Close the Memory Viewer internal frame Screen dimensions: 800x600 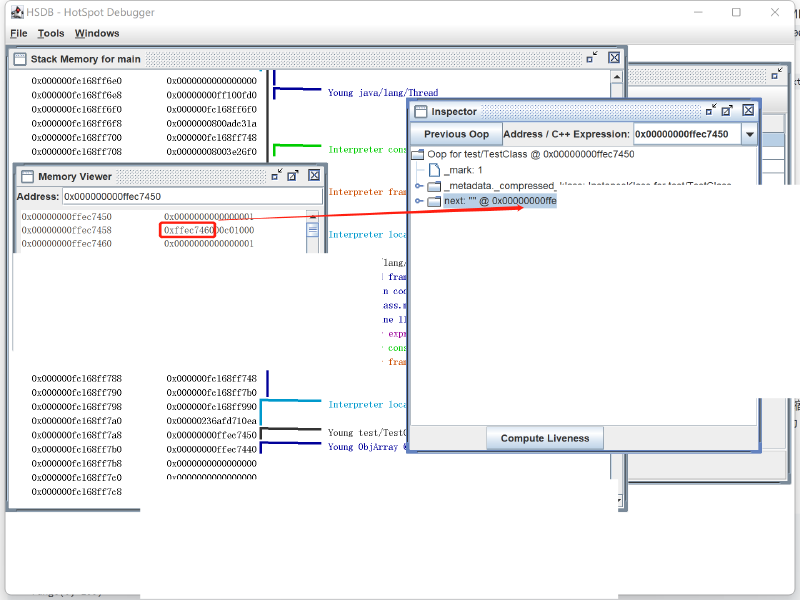(313, 176)
